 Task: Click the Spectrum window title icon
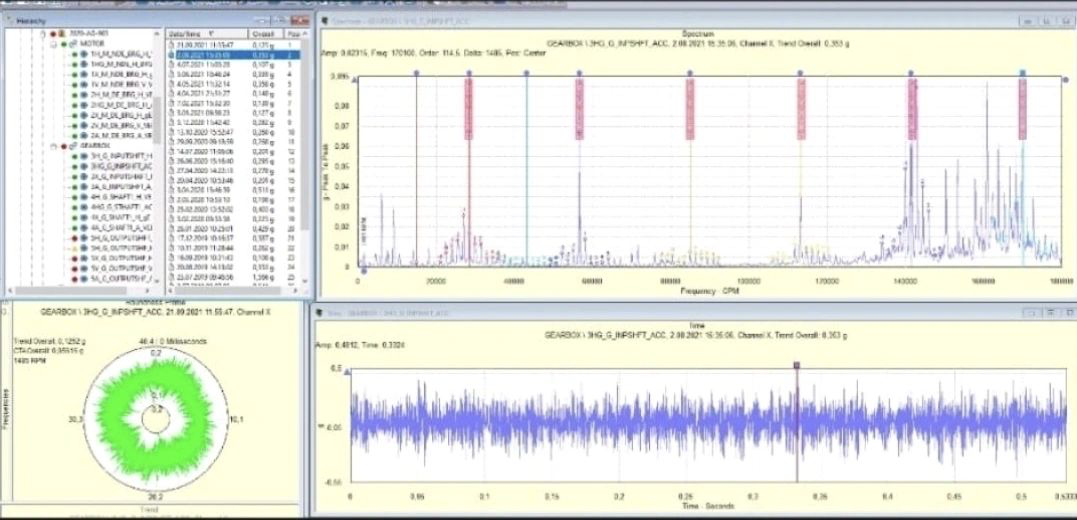coord(324,21)
